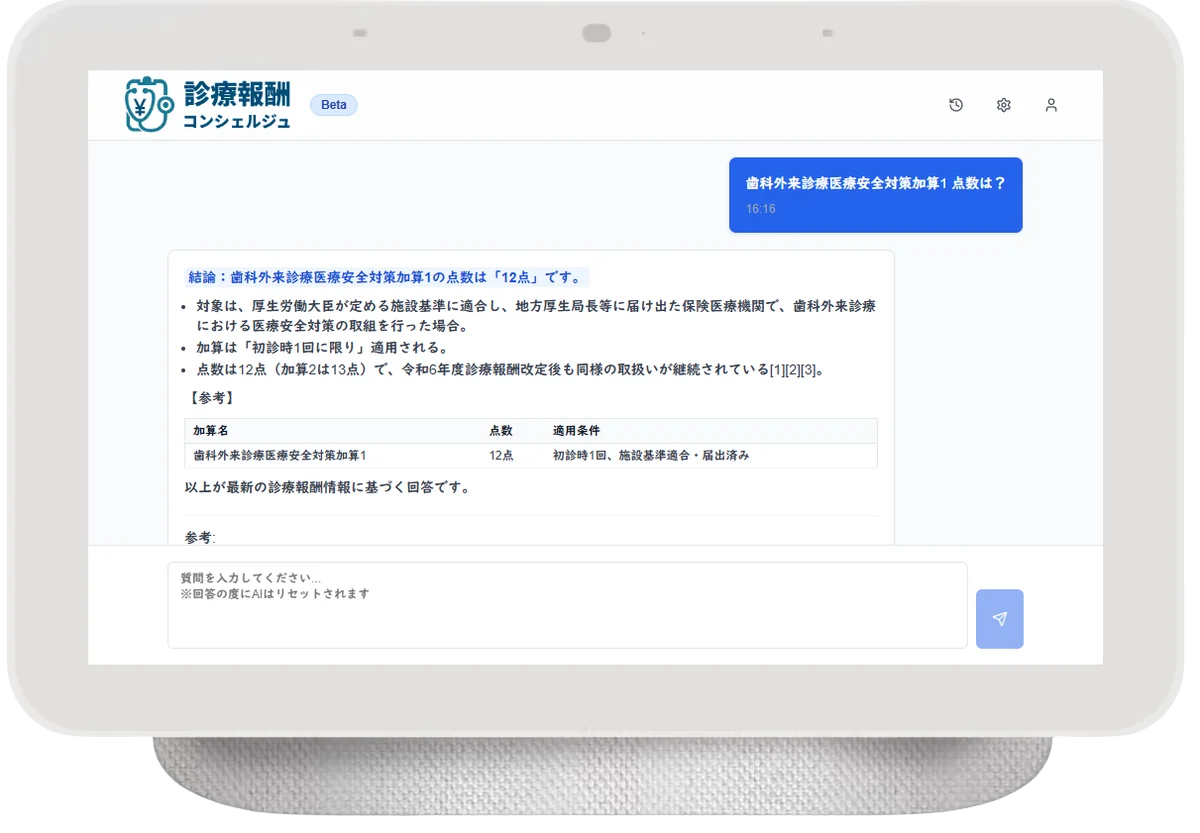Viewport: 1200px width, 833px height.
Task: Open citation reference [1]
Action: coord(777,370)
